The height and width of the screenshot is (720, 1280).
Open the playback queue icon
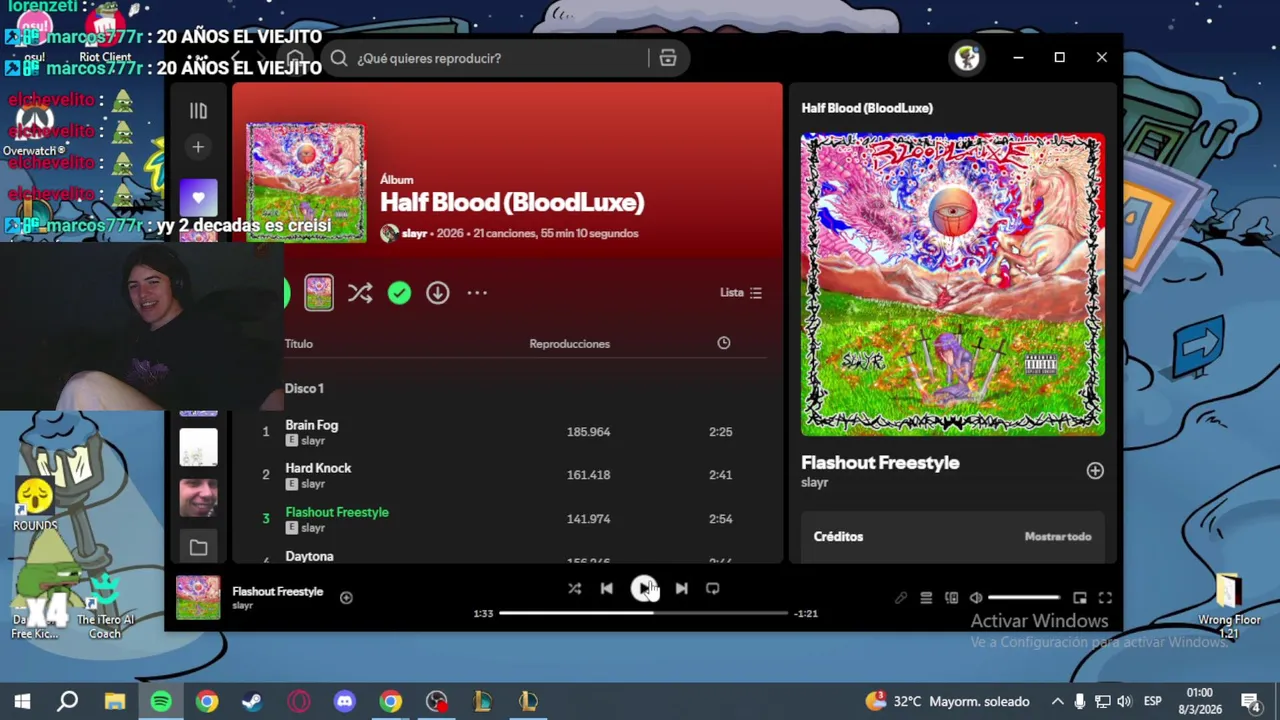pos(926,598)
